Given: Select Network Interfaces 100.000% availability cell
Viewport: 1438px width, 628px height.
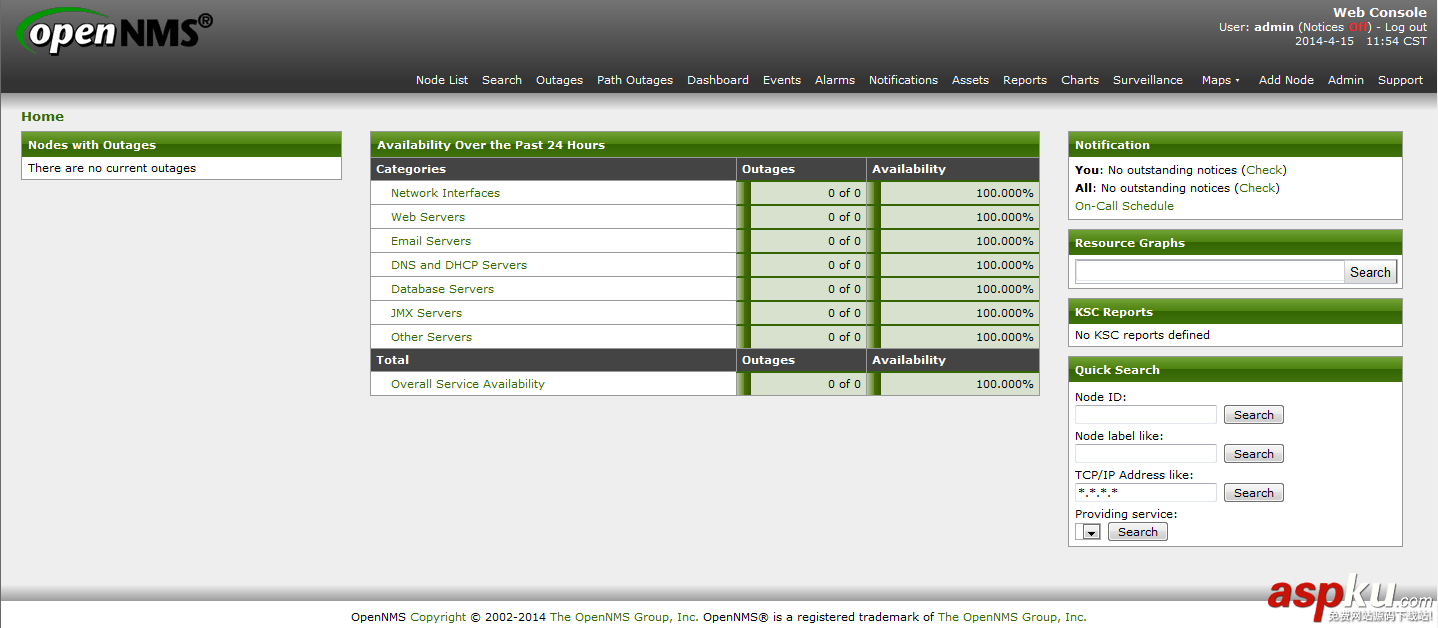Looking at the screenshot, I should click(x=953, y=193).
